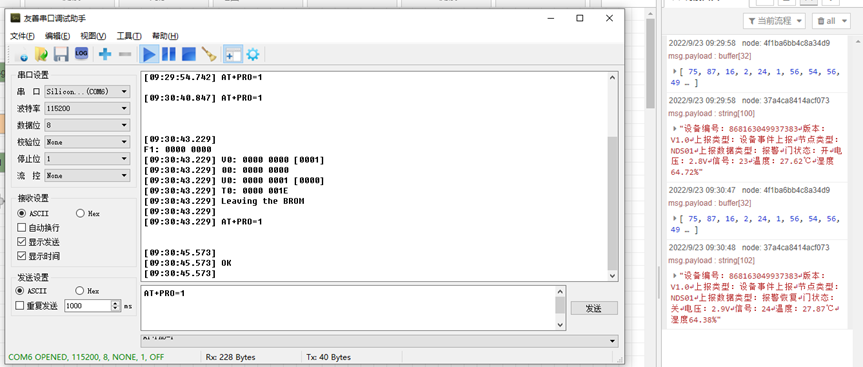
Task: Click the COM6 OPENED status bar text
Action: point(86,357)
